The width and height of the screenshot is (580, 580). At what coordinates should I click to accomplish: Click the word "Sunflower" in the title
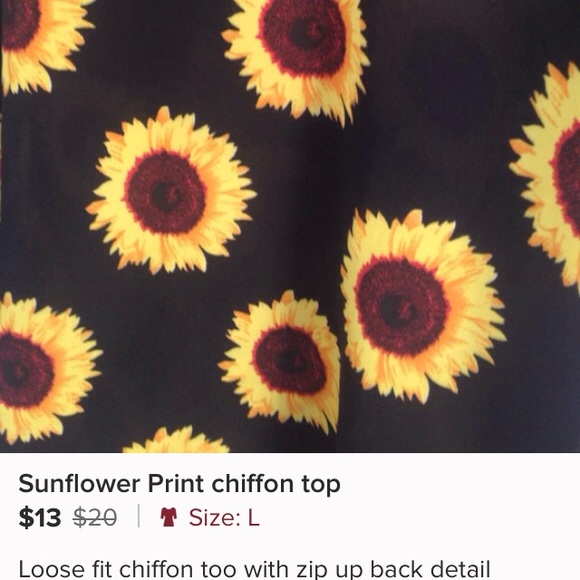coord(80,484)
